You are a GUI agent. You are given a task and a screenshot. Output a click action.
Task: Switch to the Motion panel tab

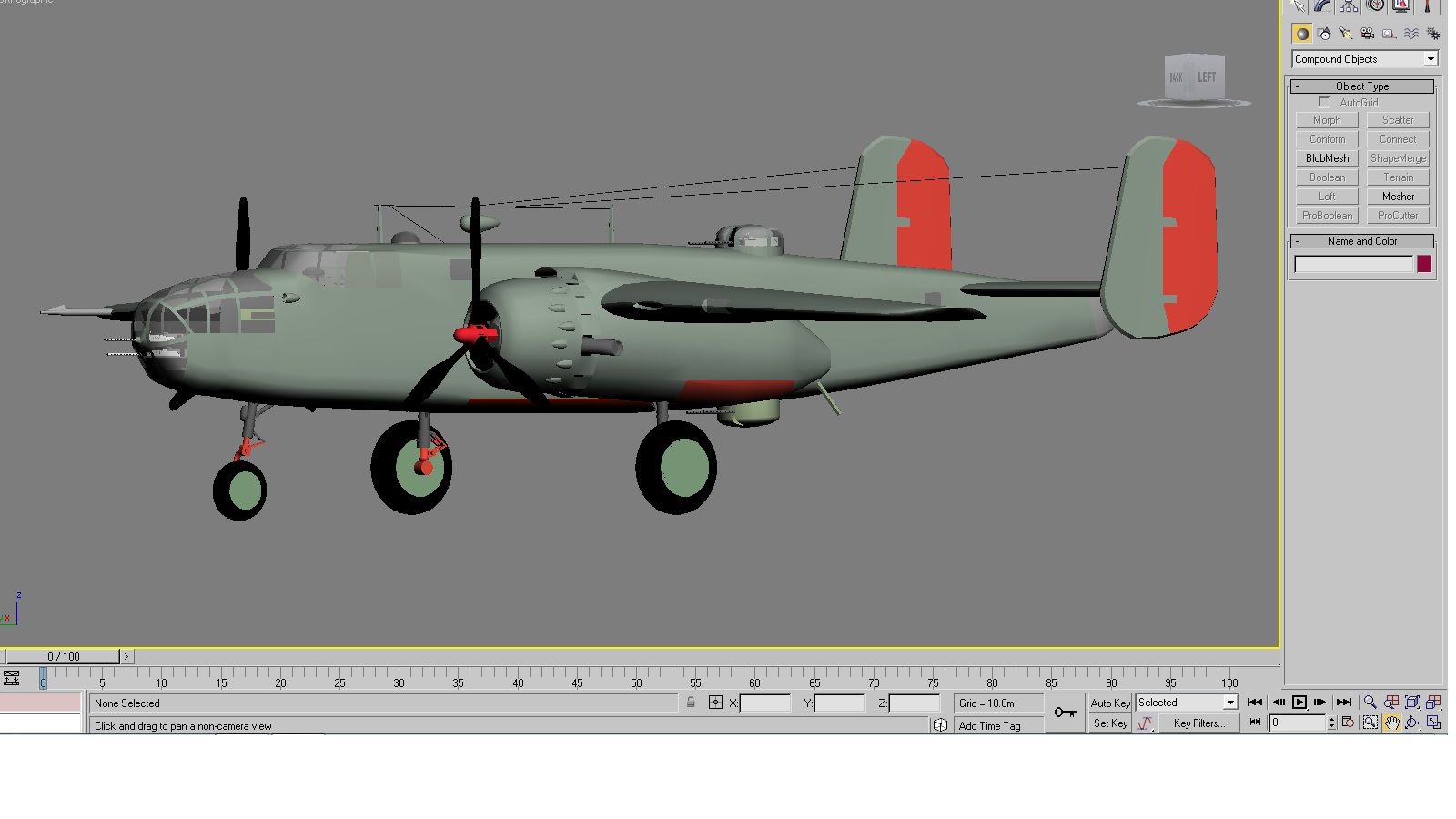click(1375, 6)
